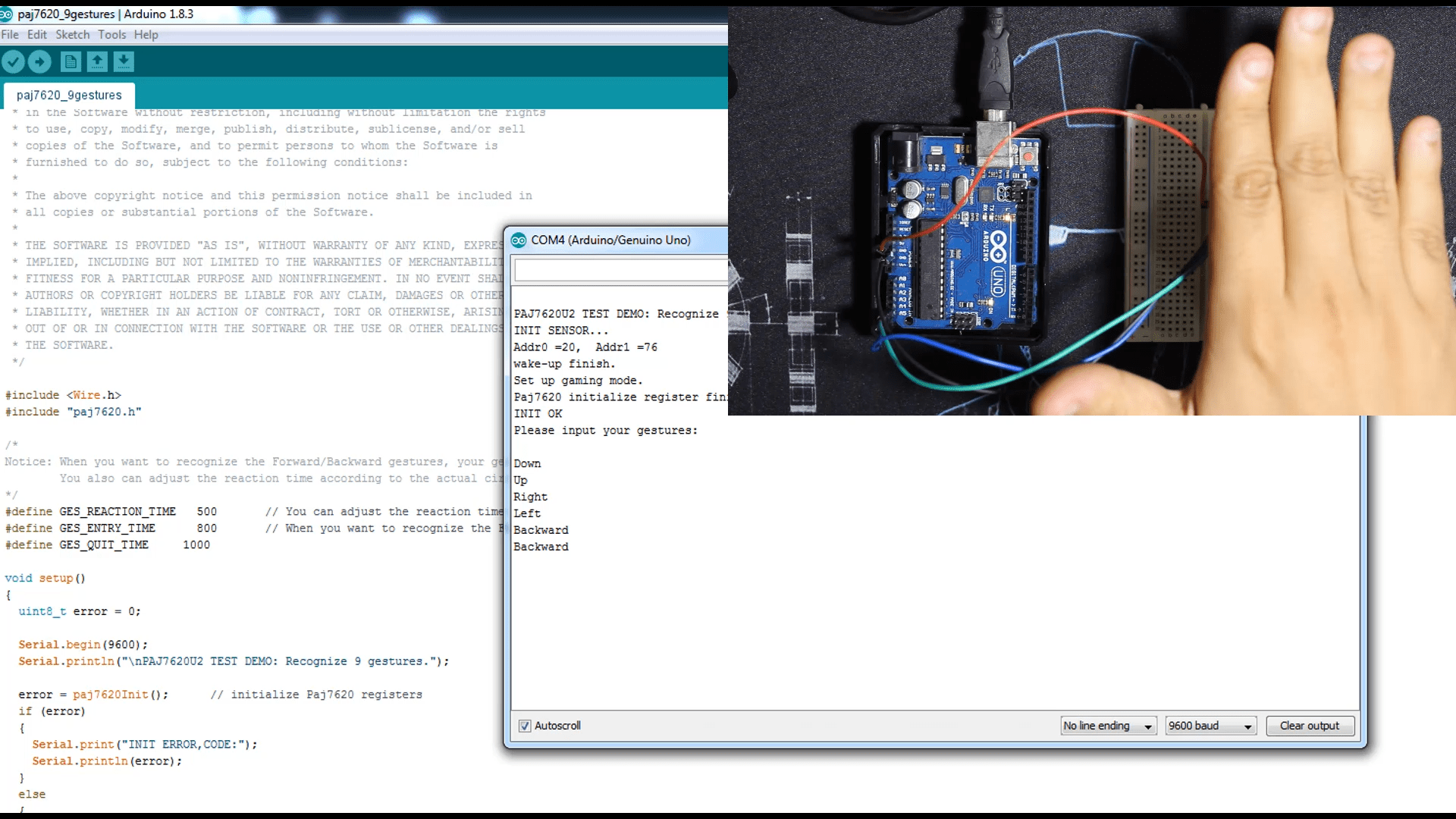Image resolution: width=1456 pixels, height=819 pixels.
Task: Open the No line ending dropdown
Action: pyautogui.click(x=1108, y=726)
